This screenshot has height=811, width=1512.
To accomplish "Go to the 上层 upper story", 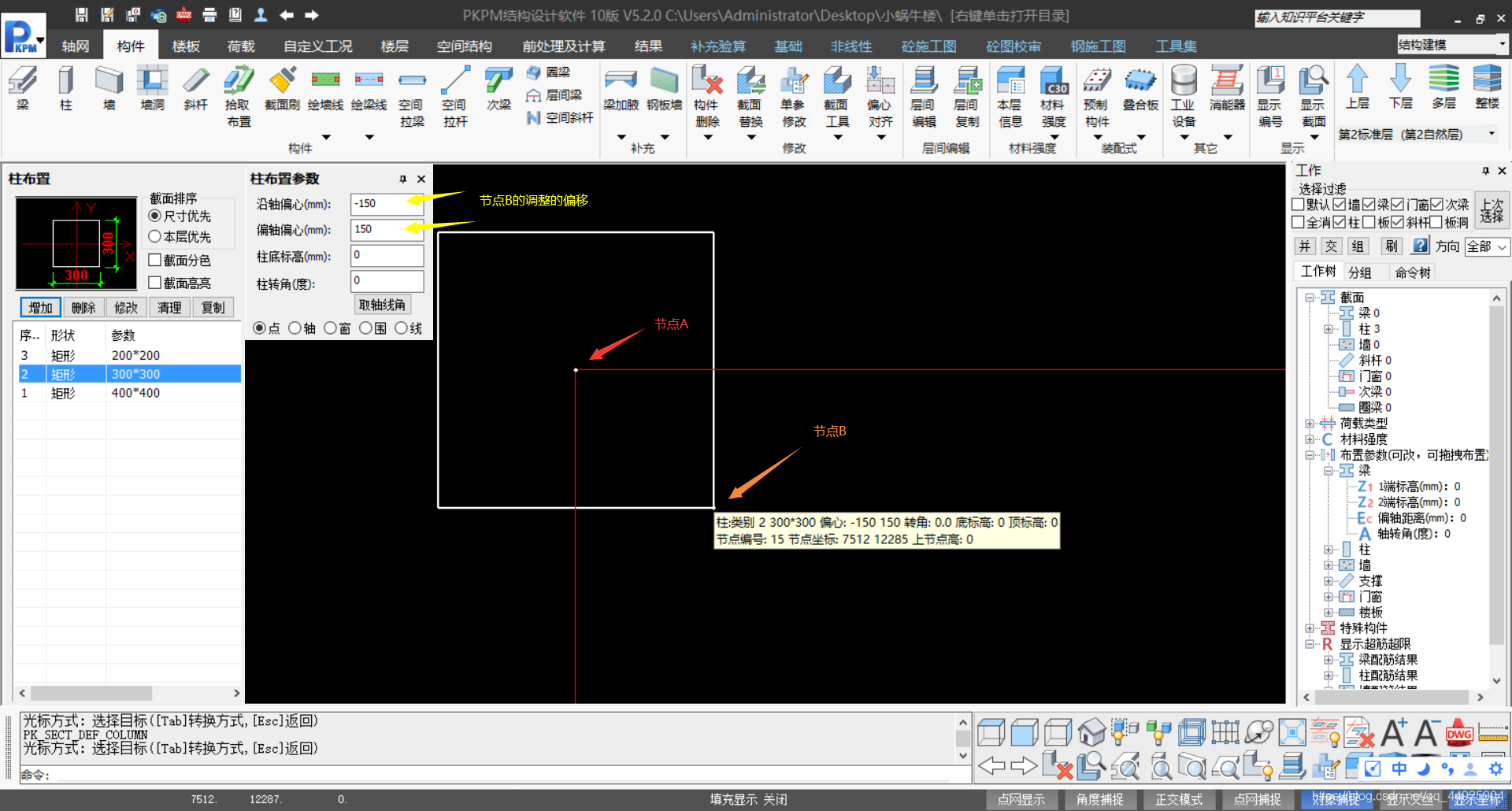I will [1357, 87].
